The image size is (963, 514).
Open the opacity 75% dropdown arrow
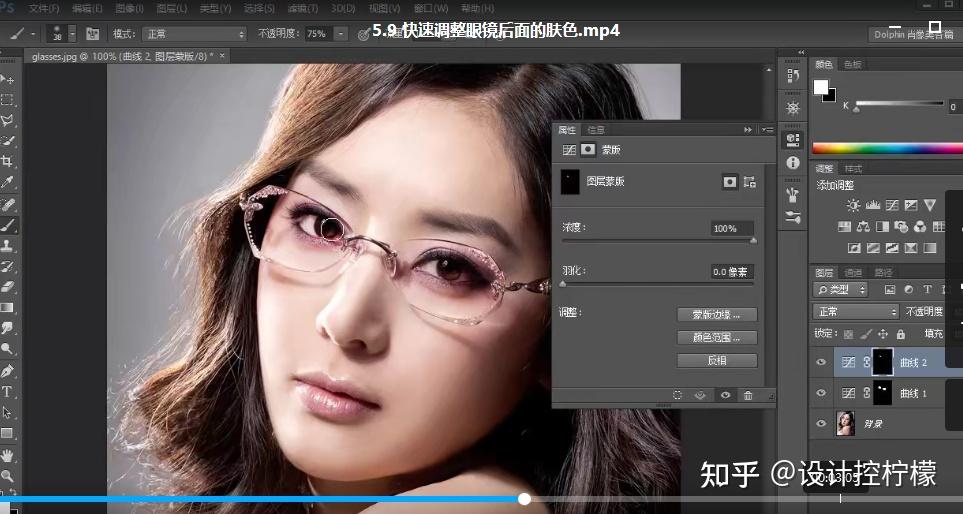tap(341, 34)
